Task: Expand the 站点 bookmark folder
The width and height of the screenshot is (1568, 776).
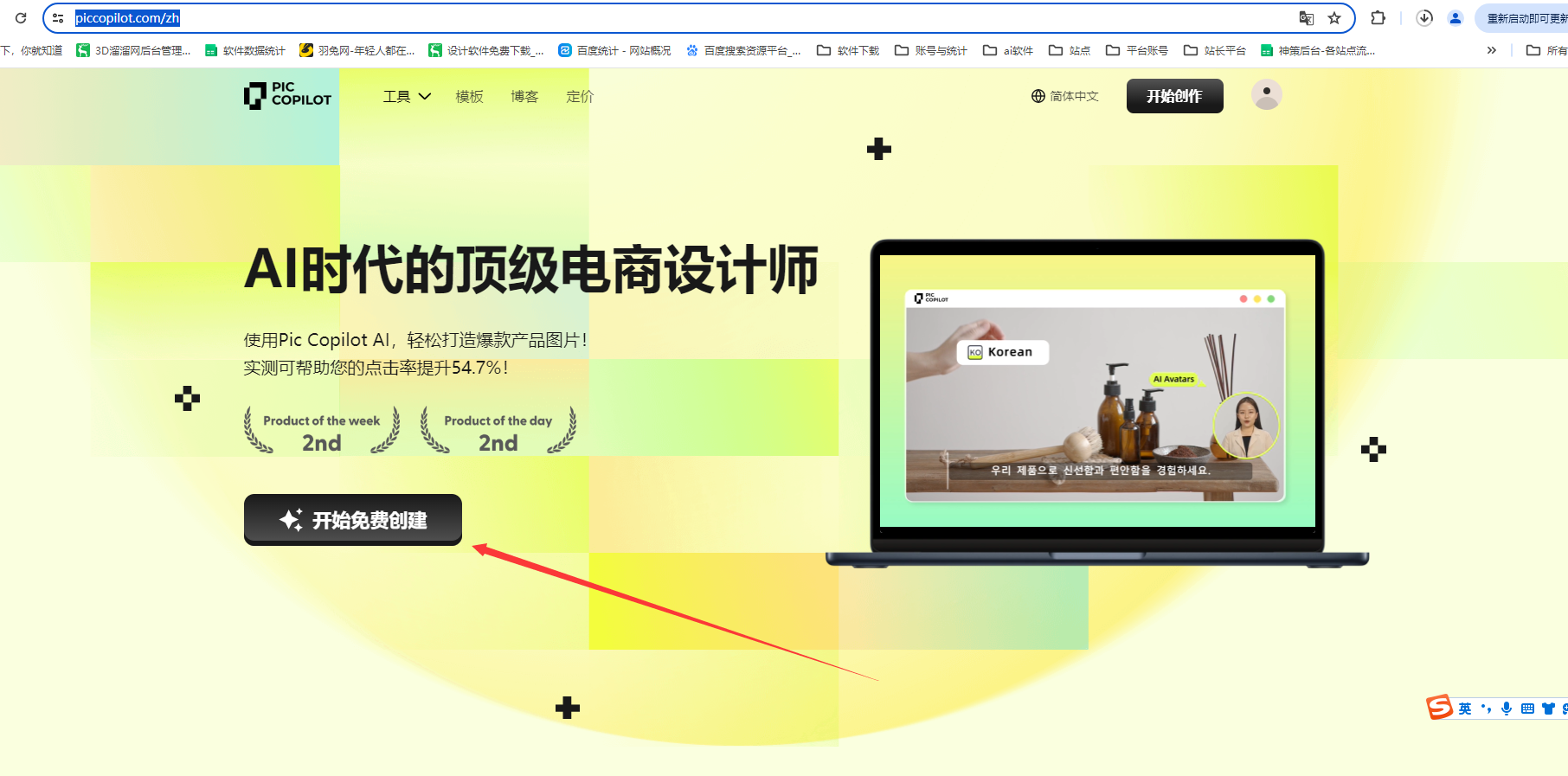Action: coord(1070,51)
